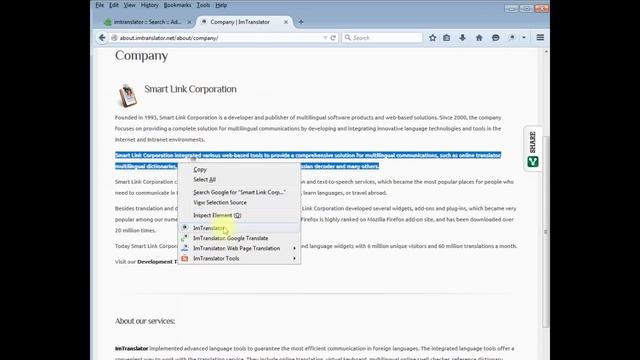Image resolution: width=640 pixels, height=360 pixels.
Task: Open the chat bubble toolbar icon
Action: (x=496, y=38)
